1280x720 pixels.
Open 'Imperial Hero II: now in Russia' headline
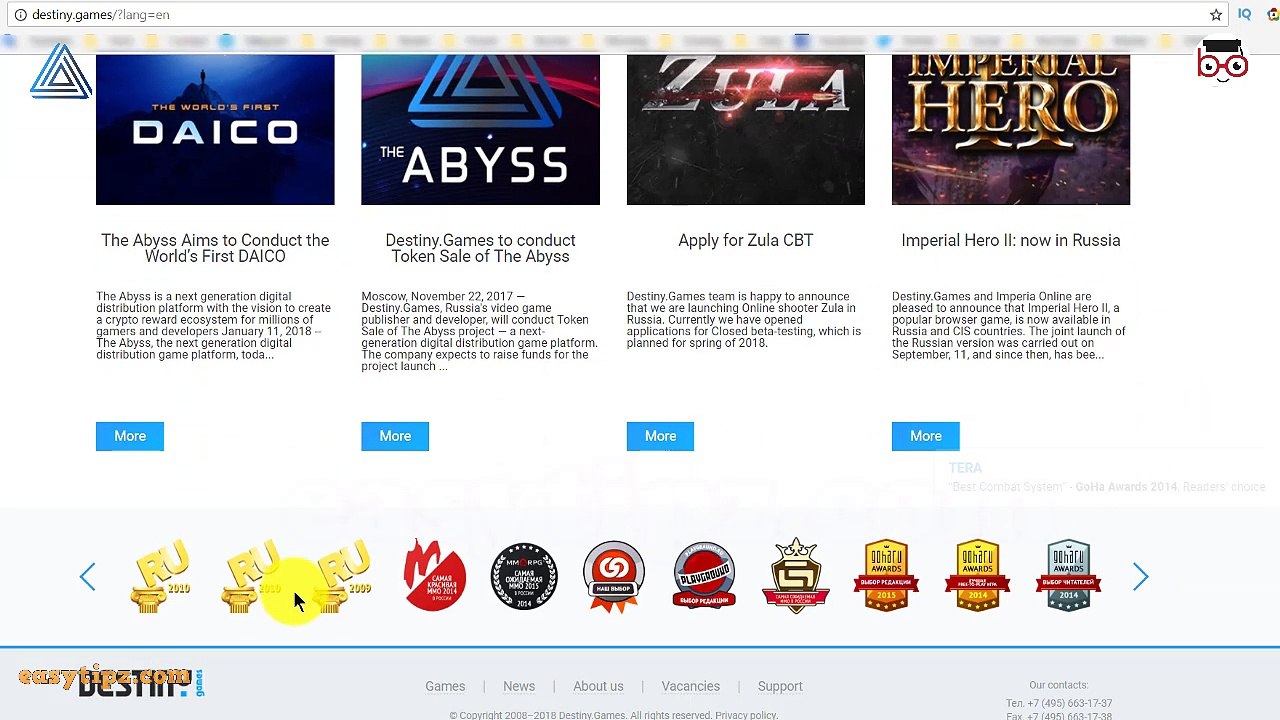pos(1011,240)
